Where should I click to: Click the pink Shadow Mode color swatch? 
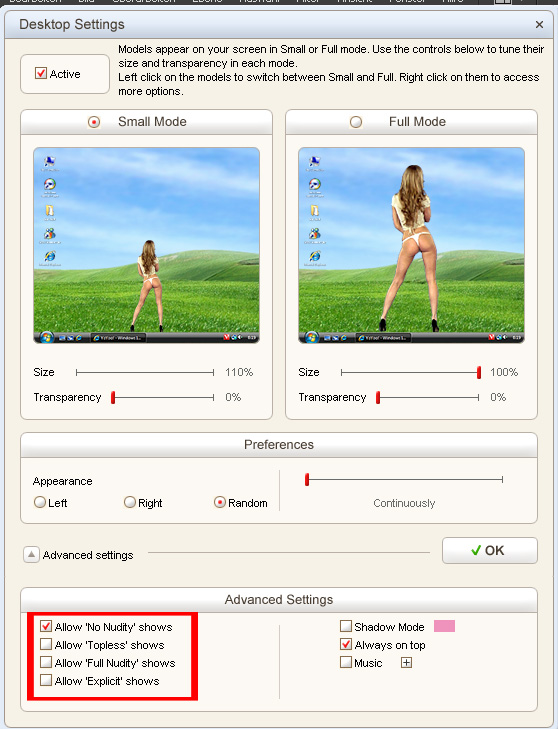click(444, 626)
